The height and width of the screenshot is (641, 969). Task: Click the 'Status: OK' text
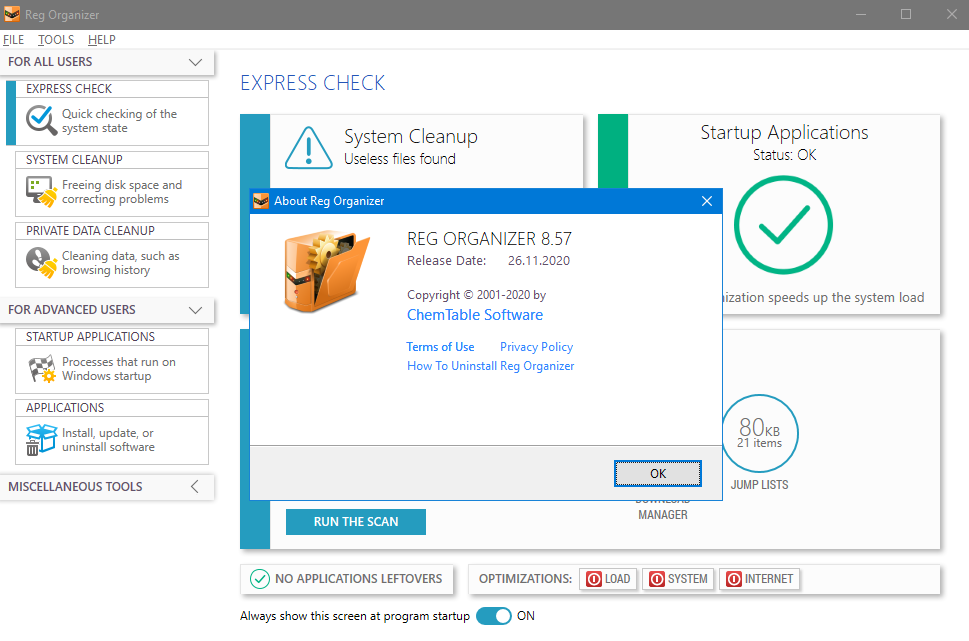tap(784, 155)
